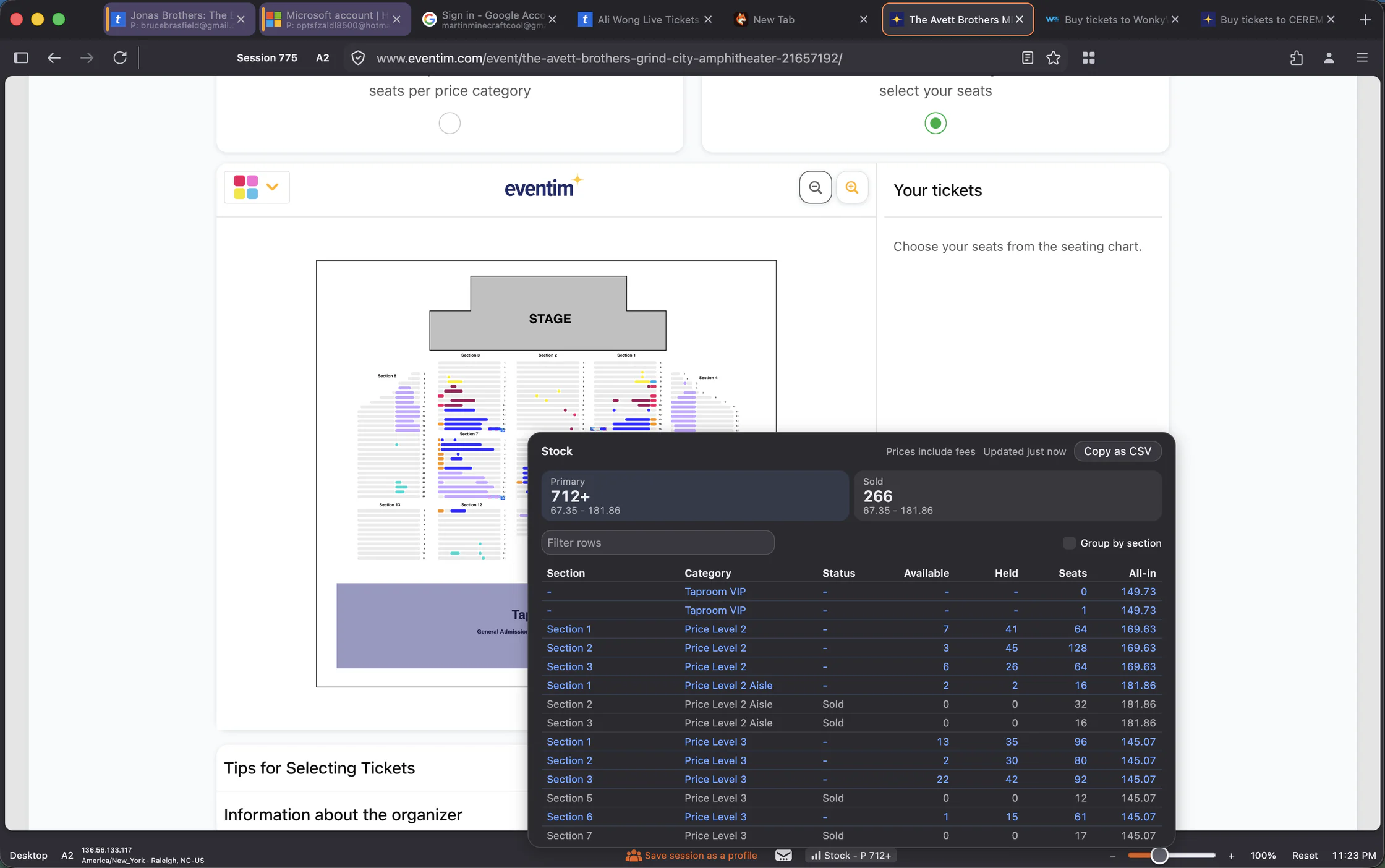
Task: Close the Jonas Brothers tab
Action: point(241,20)
